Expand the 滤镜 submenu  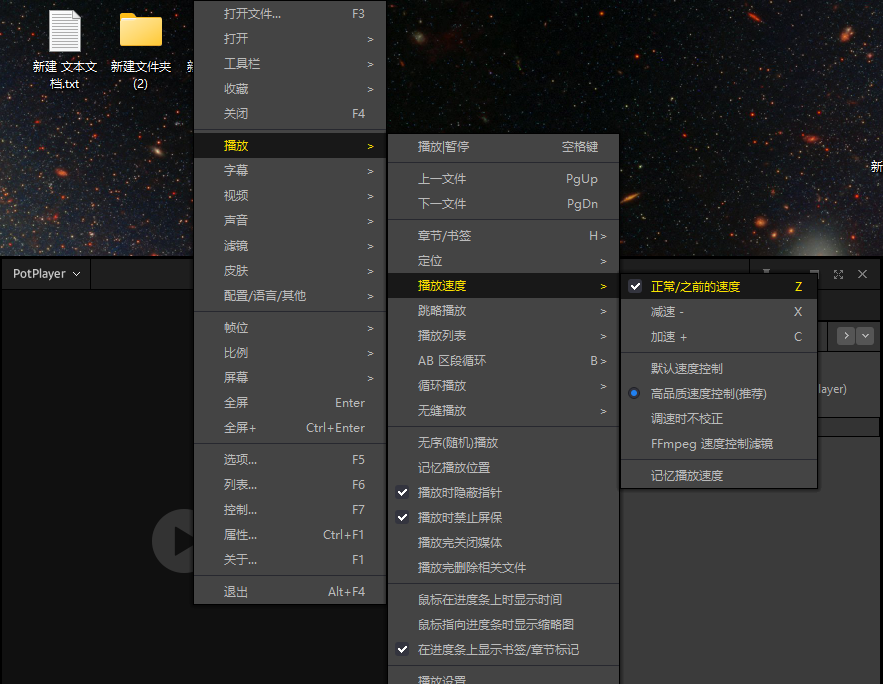(290, 245)
